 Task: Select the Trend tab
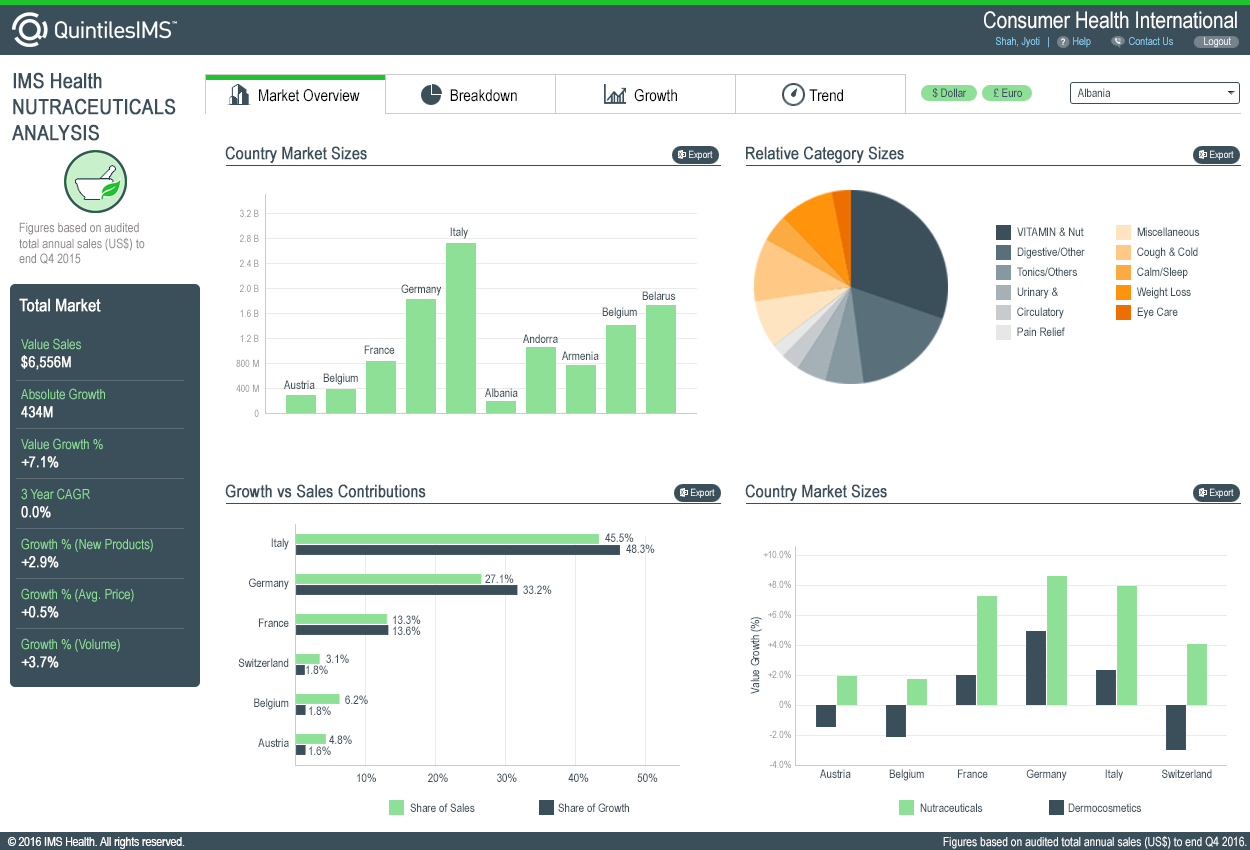coord(820,95)
